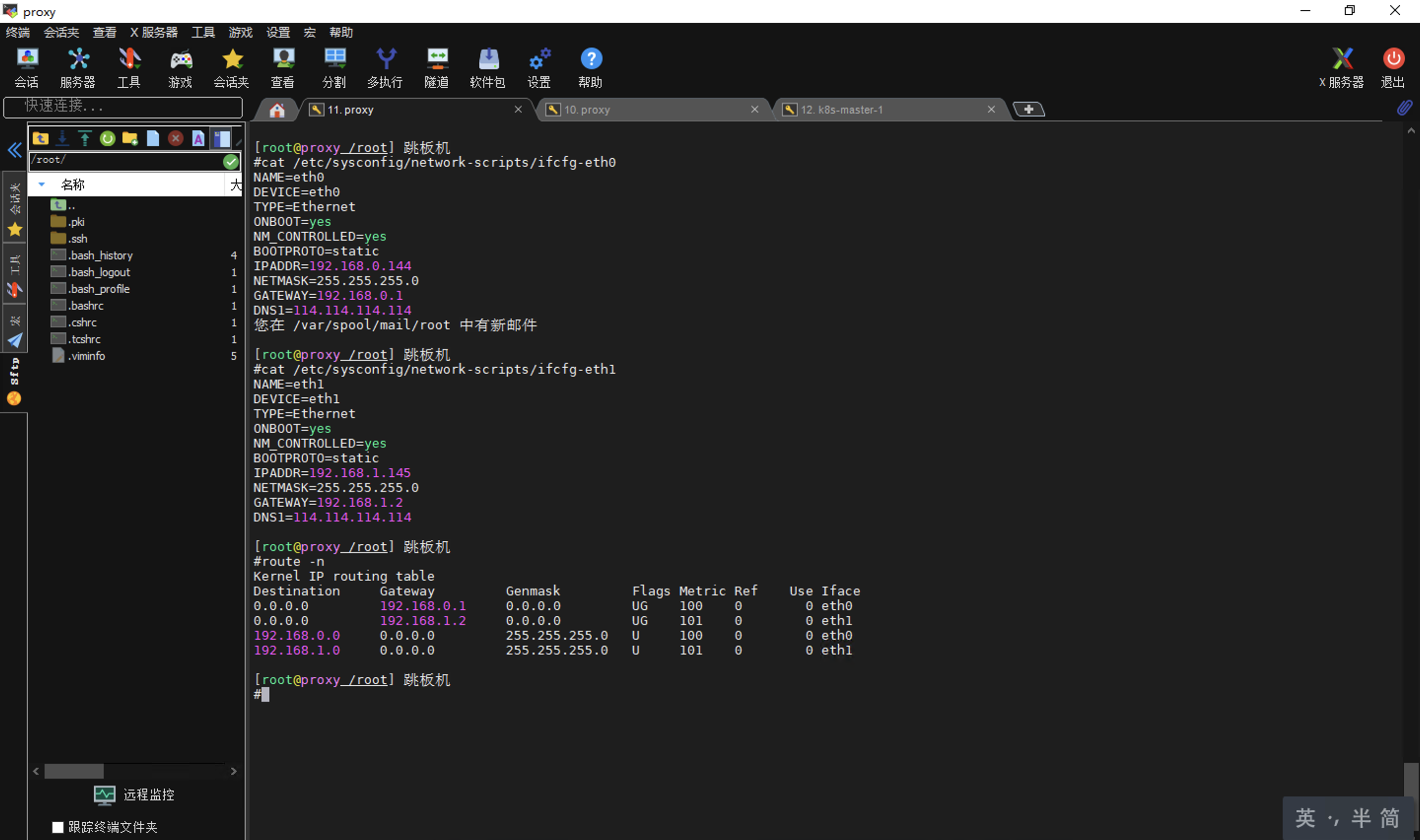Open the 隧道 tunneling toolbar icon

tap(436, 68)
